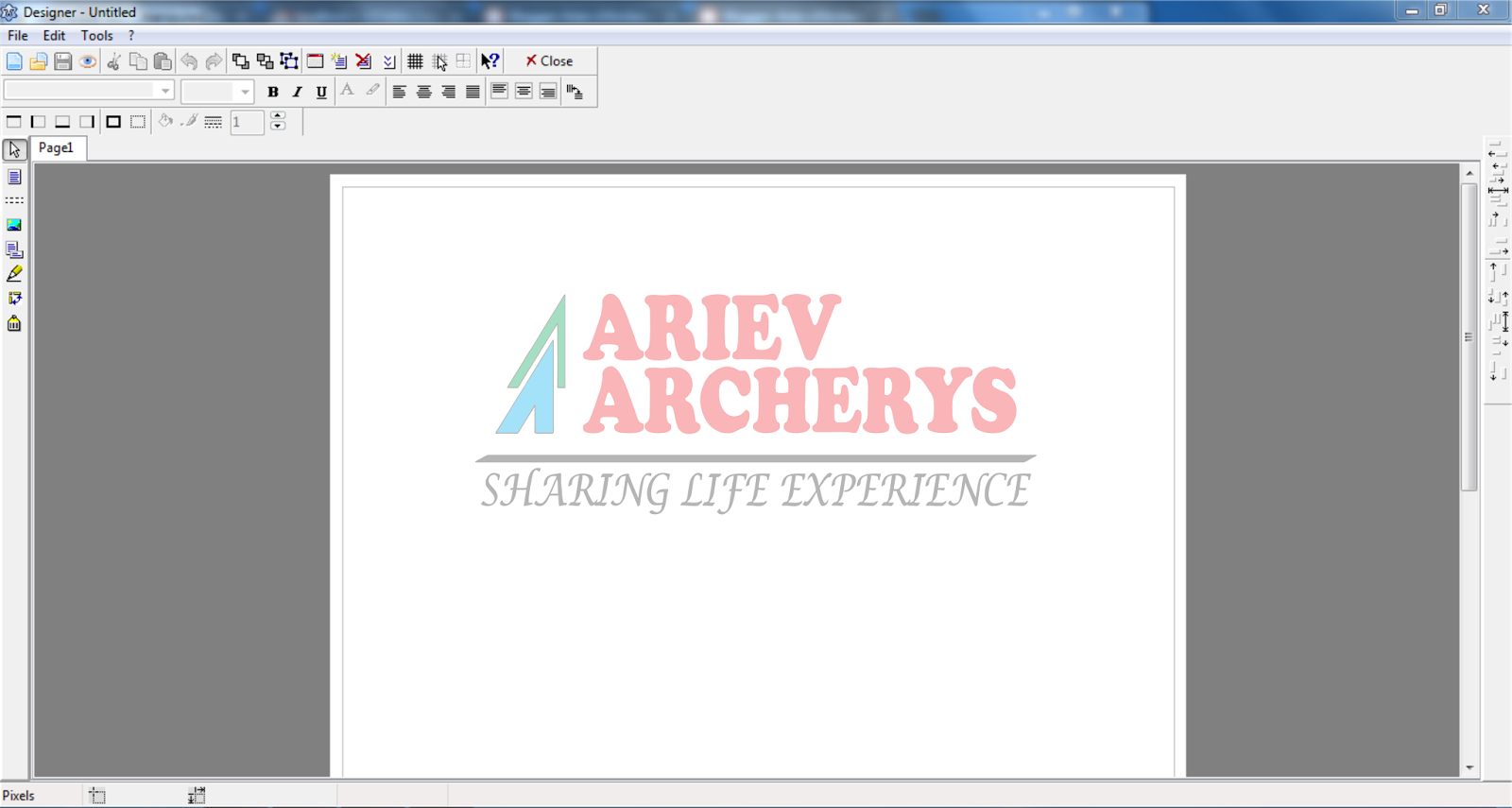Undo the last action

click(189, 61)
